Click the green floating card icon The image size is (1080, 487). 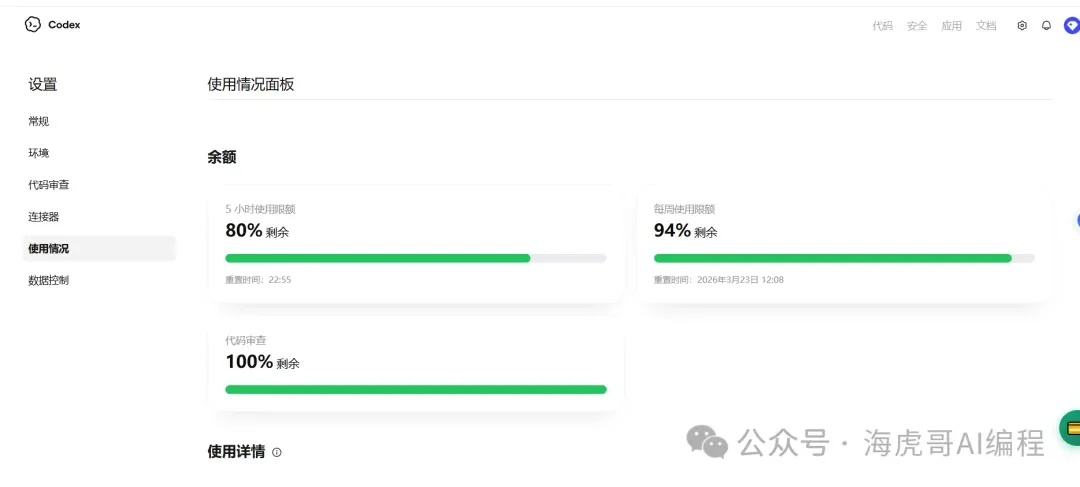click(1071, 428)
